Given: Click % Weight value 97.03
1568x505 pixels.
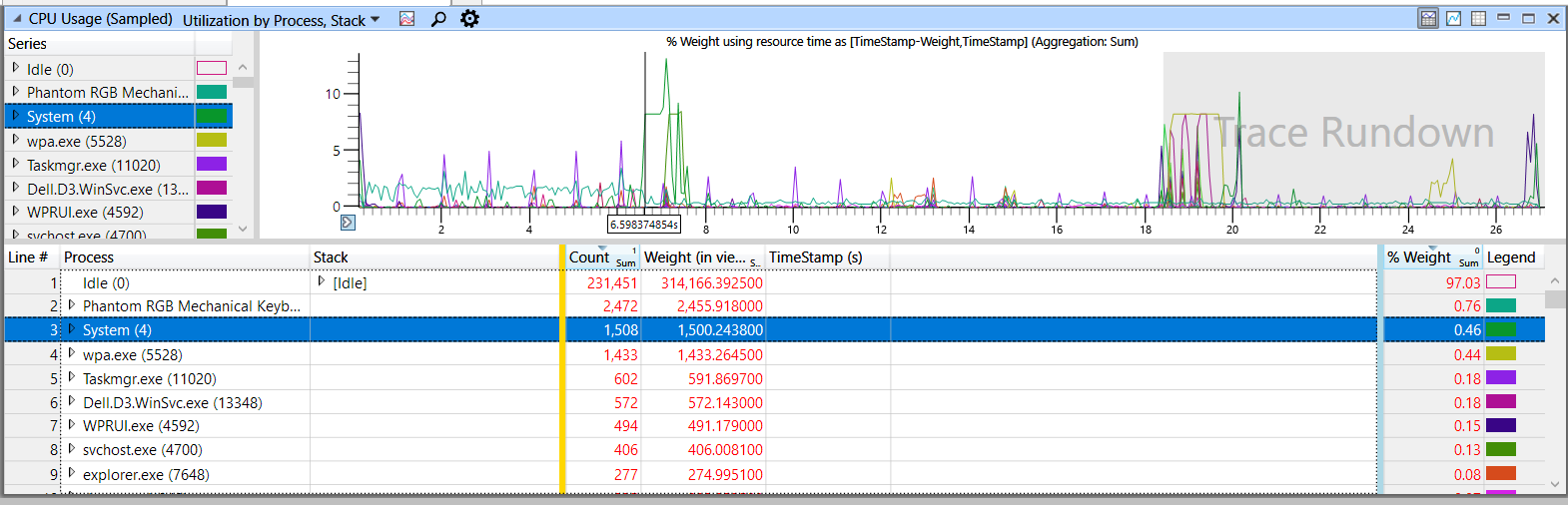Looking at the screenshot, I should pyautogui.click(x=1463, y=283).
